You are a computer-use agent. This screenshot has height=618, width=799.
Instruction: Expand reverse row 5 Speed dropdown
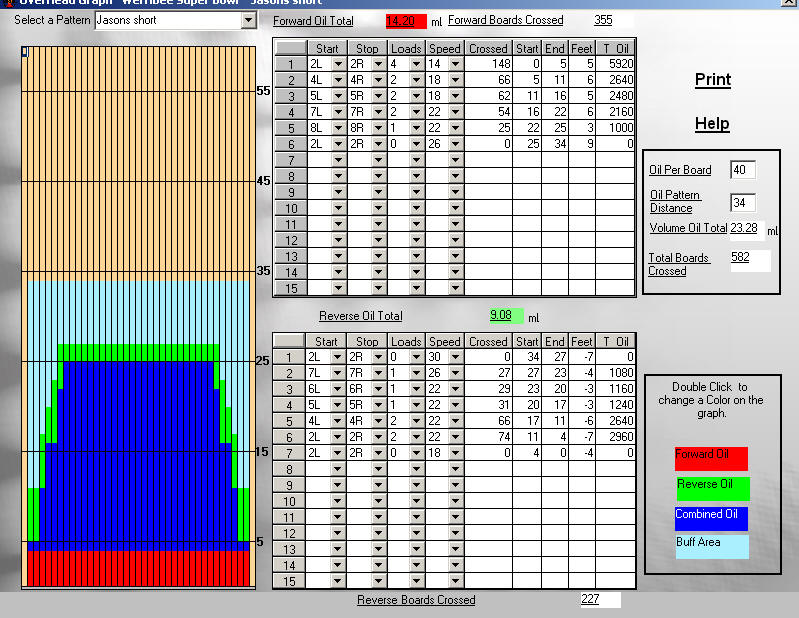pos(456,421)
